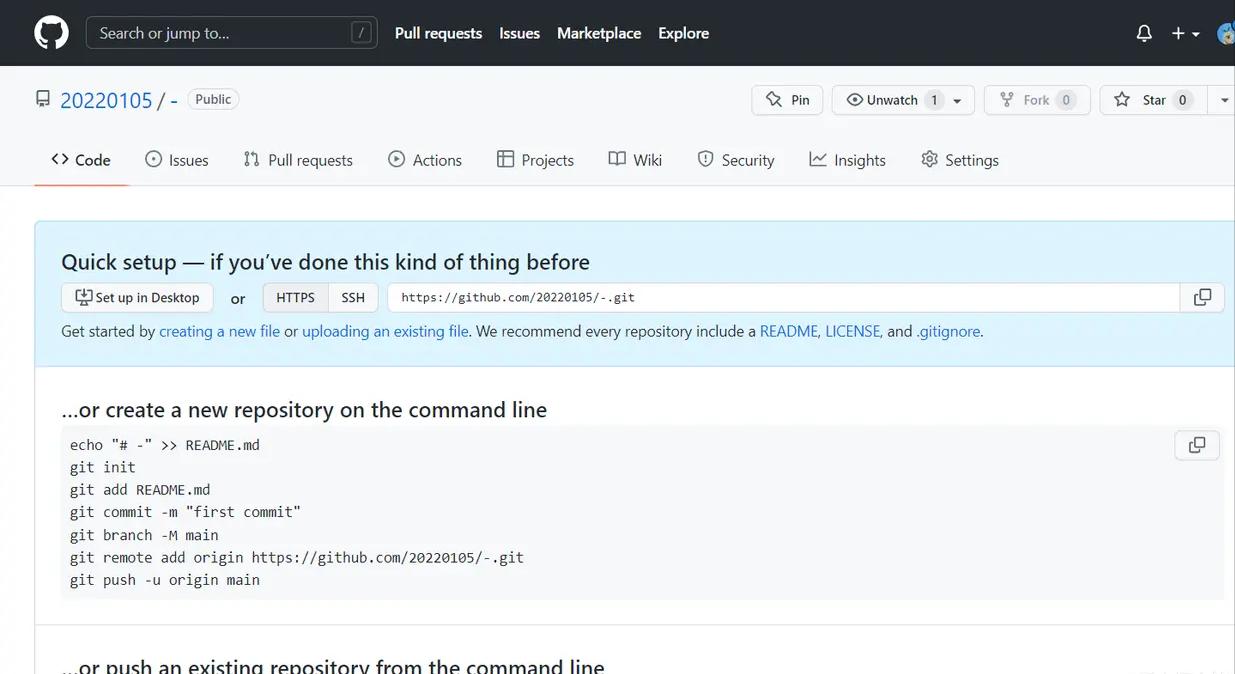Image resolution: width=1235 pixels, height=674 pixels.
Task: Copy the command line setup instructions icon
Action: tap(1197, 445)
